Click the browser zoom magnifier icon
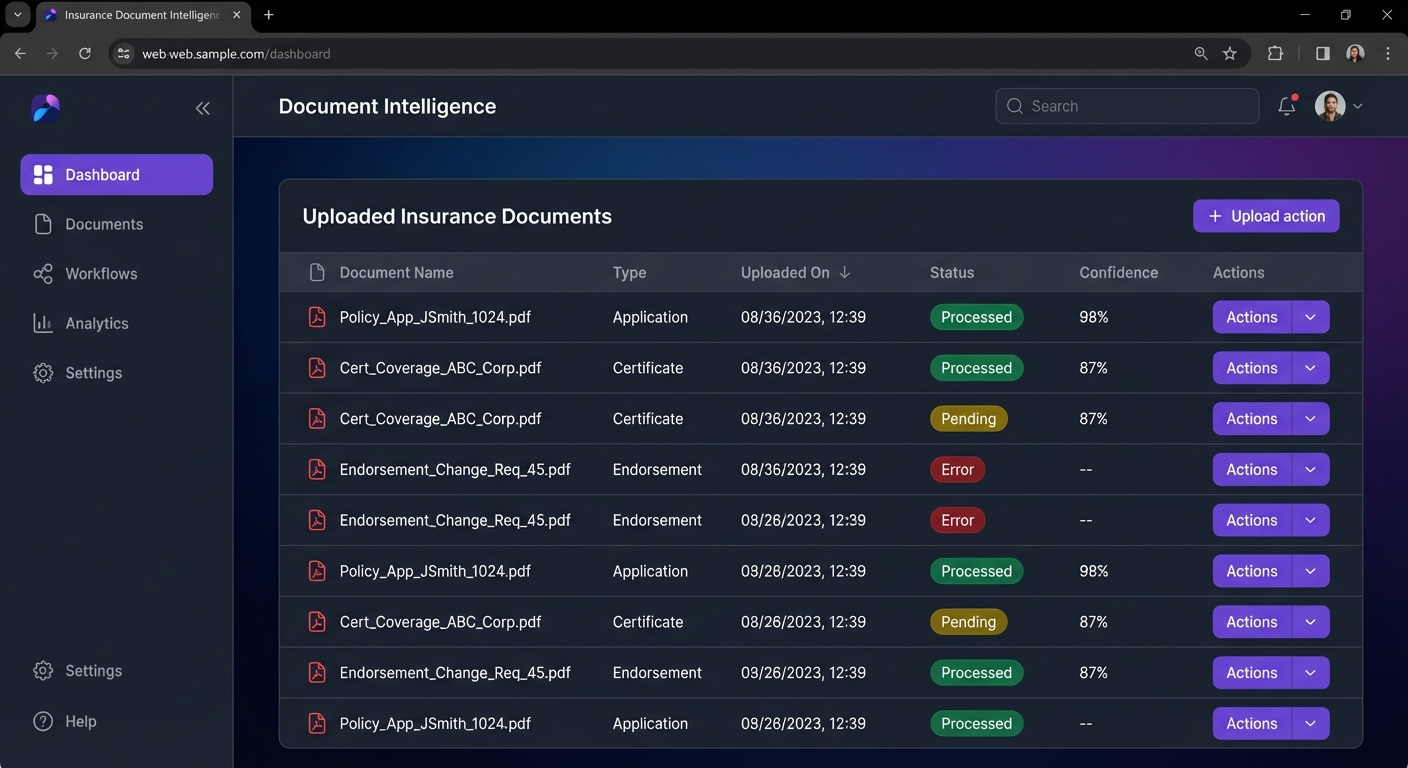Screen dimensions: 1408x768 (1201, 54)
